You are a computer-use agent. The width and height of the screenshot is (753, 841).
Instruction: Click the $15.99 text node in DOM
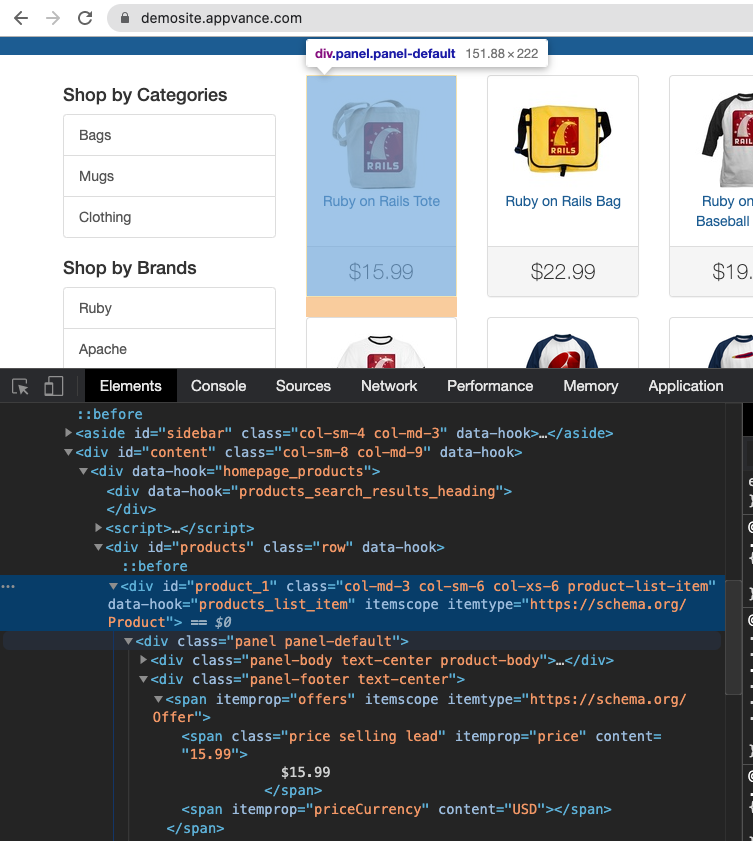306,772
